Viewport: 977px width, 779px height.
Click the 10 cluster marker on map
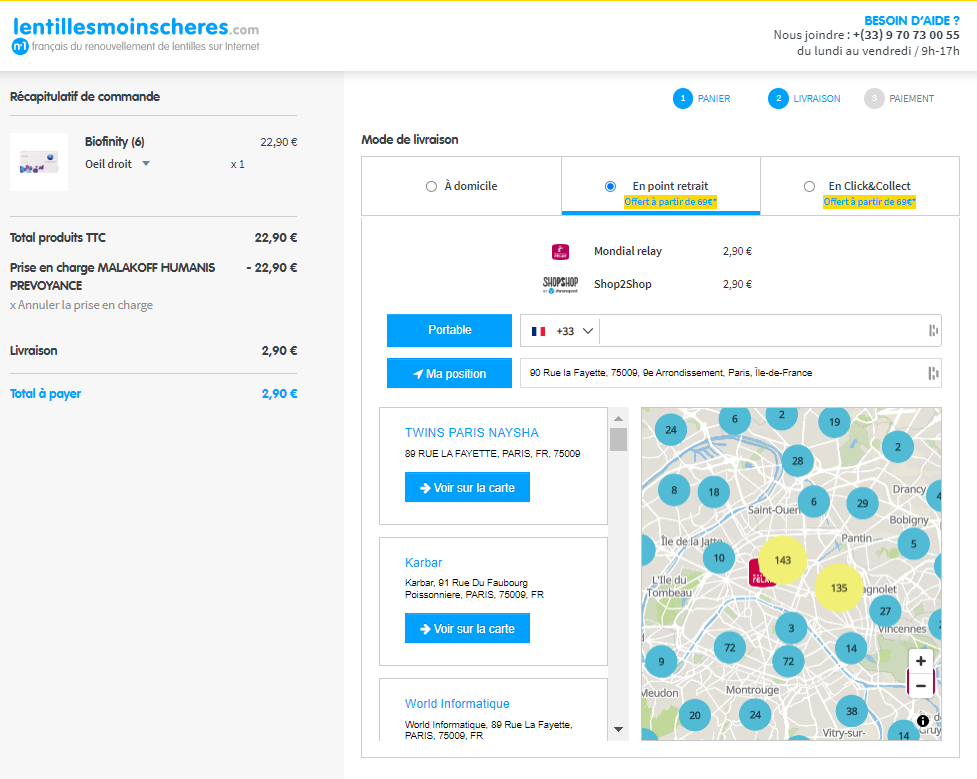(719, 558)
